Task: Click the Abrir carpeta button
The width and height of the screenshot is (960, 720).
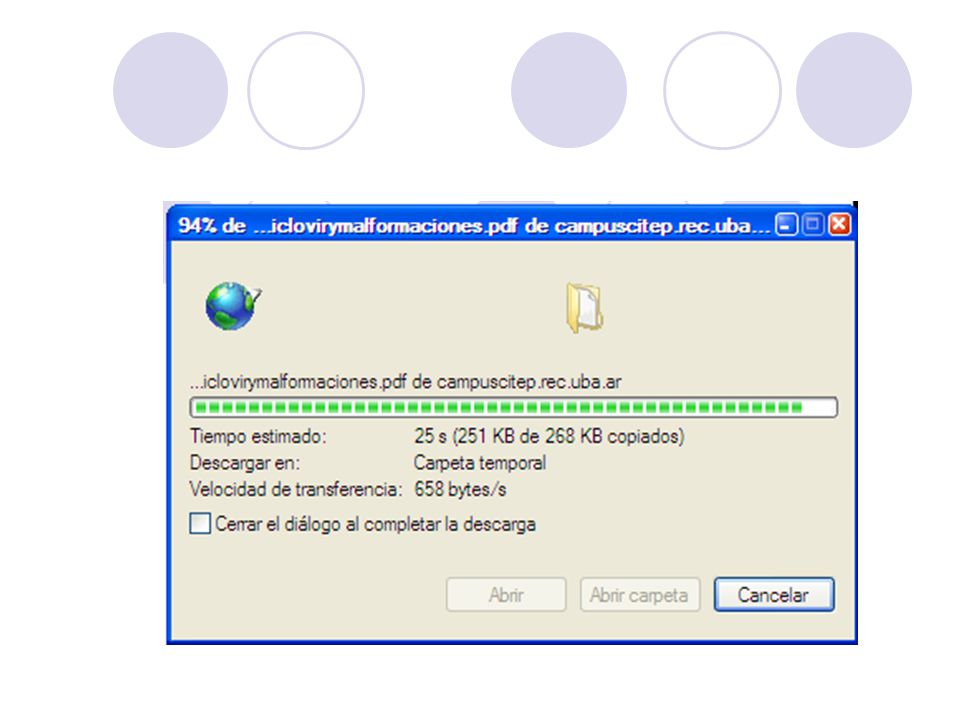Action: point(640,594)
